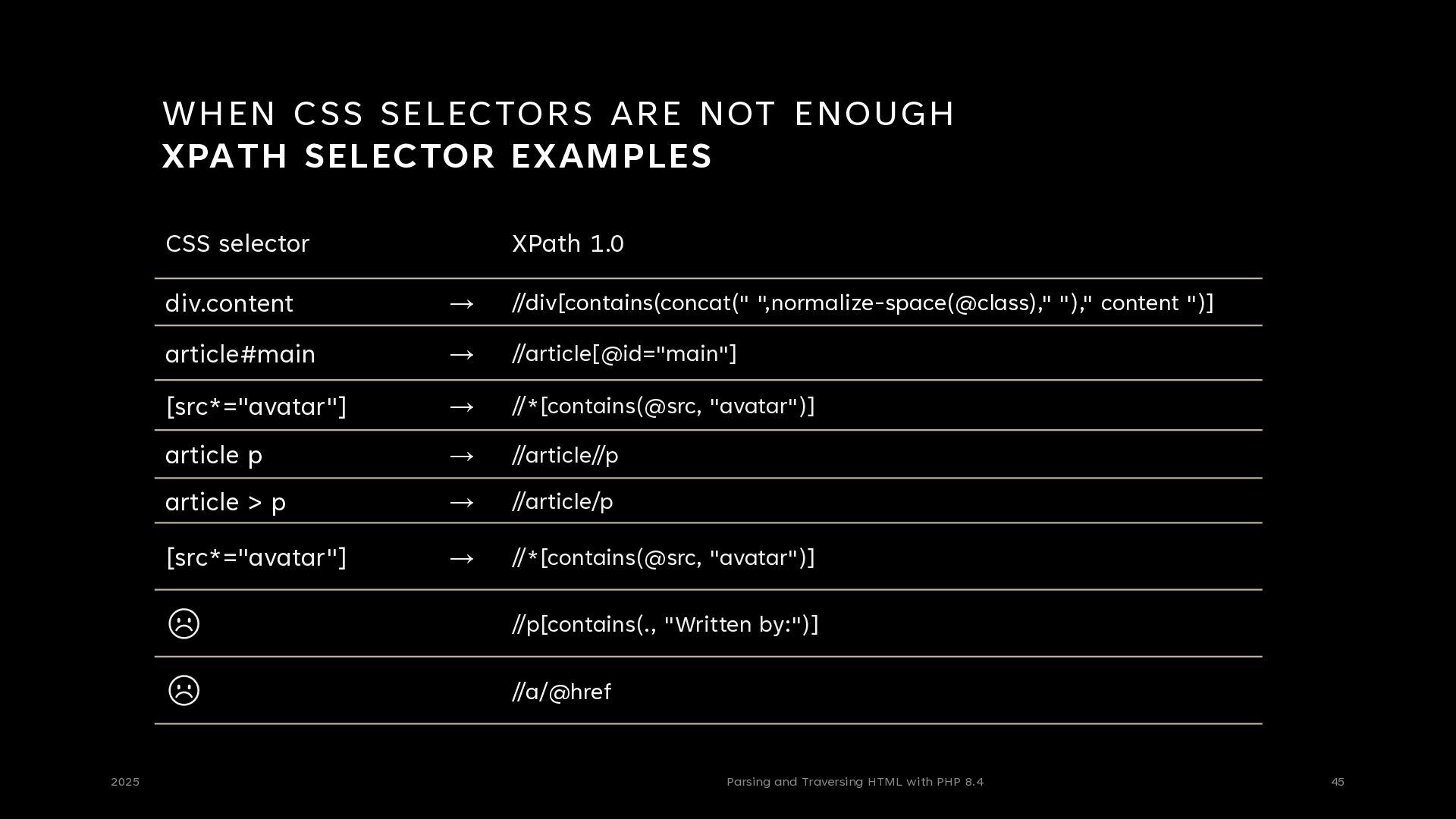Viewport: 1456px width, 819px height.
Task: Click the arrow beside article#main
Action: 462,355
